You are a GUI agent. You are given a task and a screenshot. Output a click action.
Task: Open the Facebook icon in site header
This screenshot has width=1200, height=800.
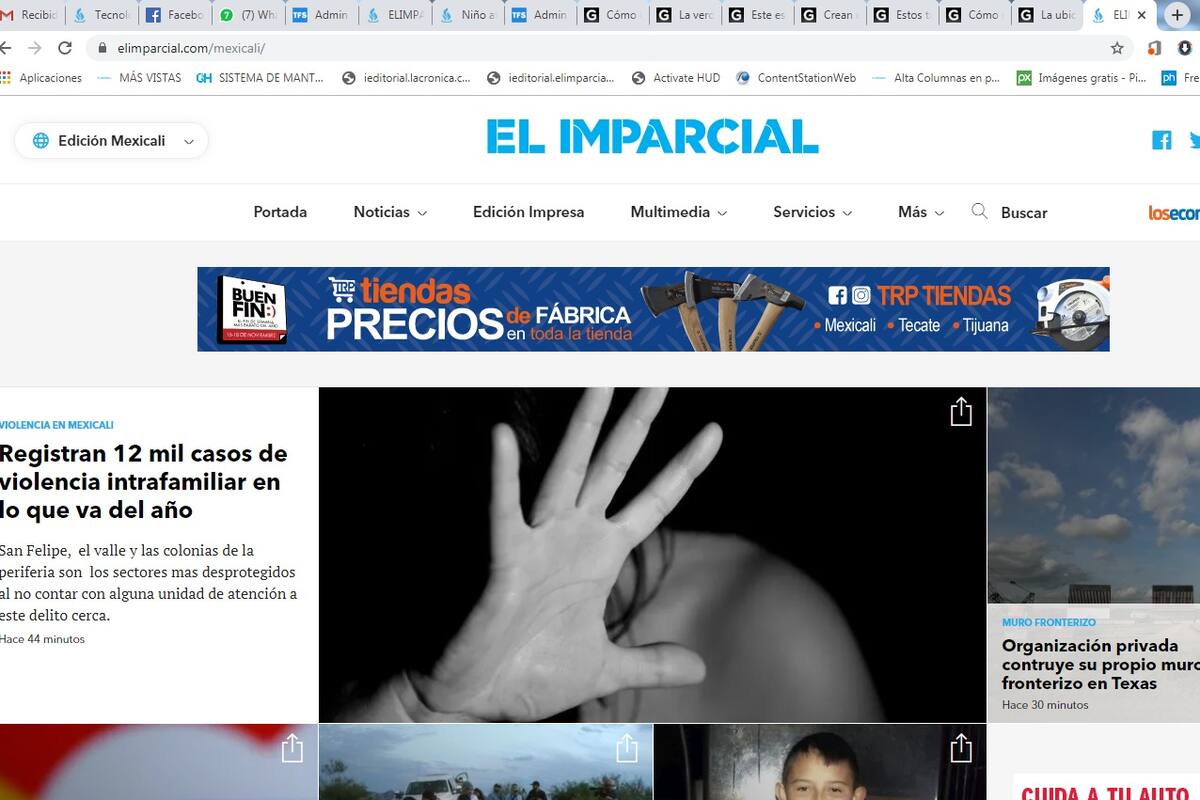coord(1161,140)
